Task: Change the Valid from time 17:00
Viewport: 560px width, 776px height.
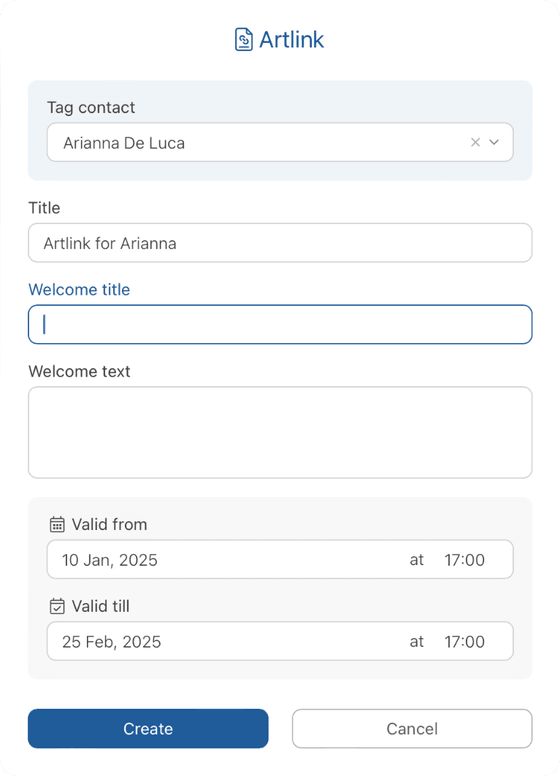Action: point(464,560)
